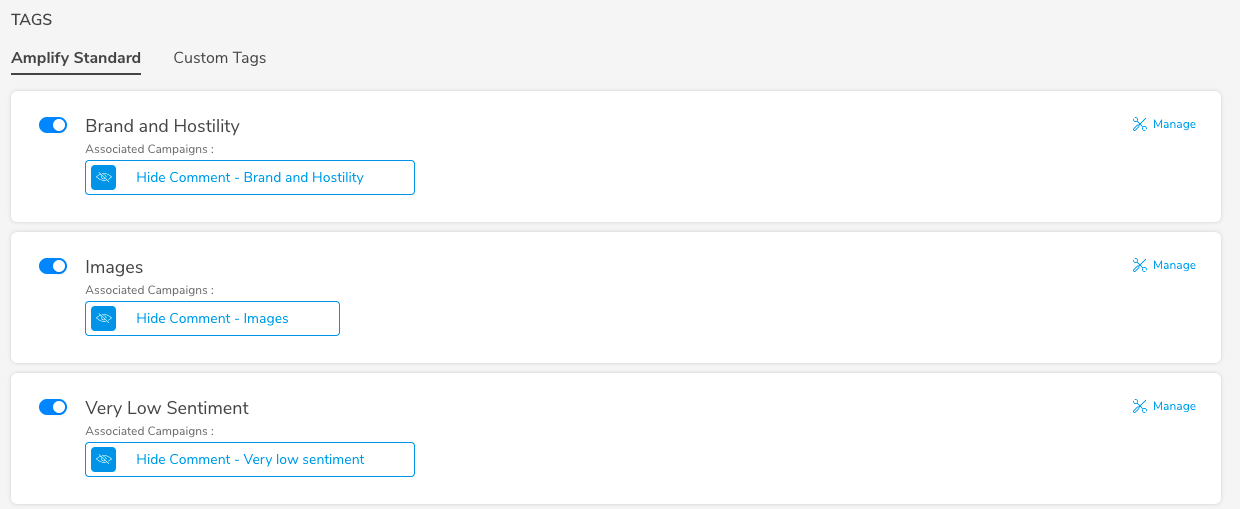Click the crossed-eye icon for Very low sentiment campaign
The width and height of the screenshot is (1240, 509).
(104, 459)
